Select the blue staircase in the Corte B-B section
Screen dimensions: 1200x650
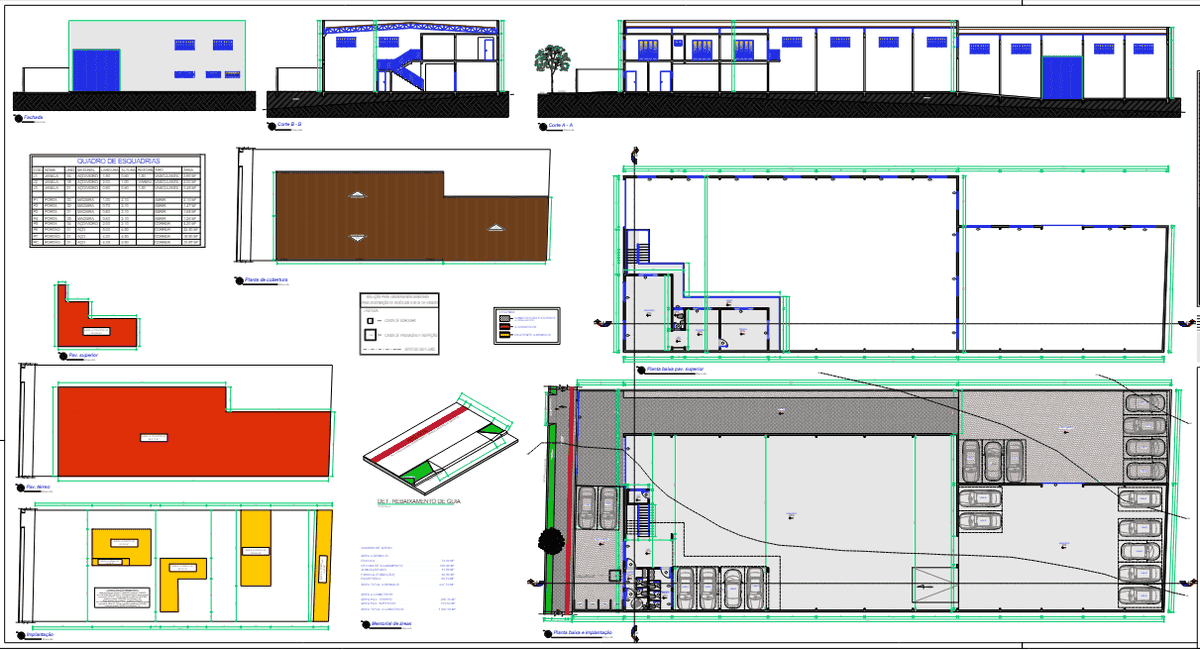399,69
